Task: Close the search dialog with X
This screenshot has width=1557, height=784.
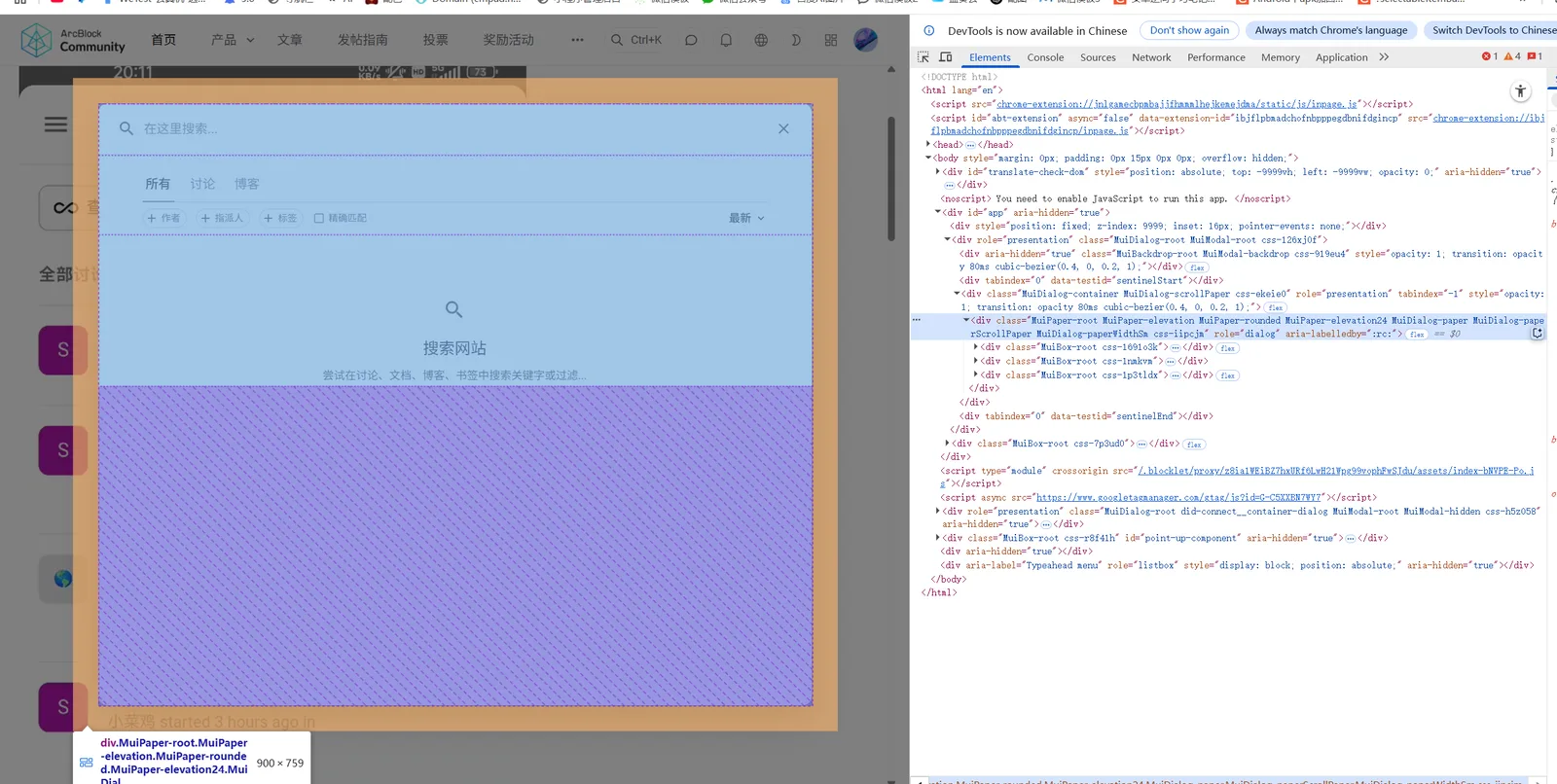Action: pos(783,128)
